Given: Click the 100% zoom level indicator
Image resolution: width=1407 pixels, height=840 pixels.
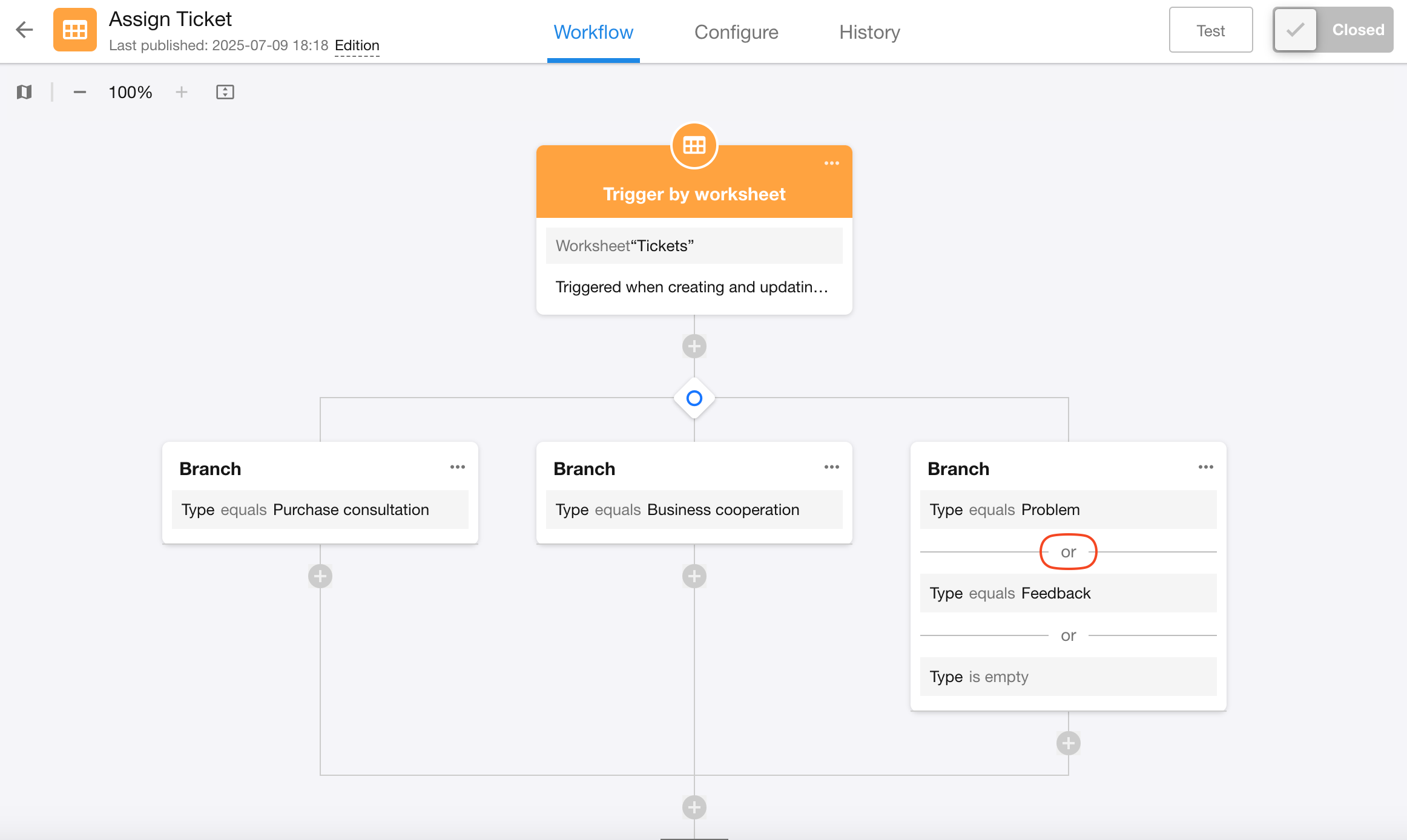Looking at the screenshot, I should [130, 92].
